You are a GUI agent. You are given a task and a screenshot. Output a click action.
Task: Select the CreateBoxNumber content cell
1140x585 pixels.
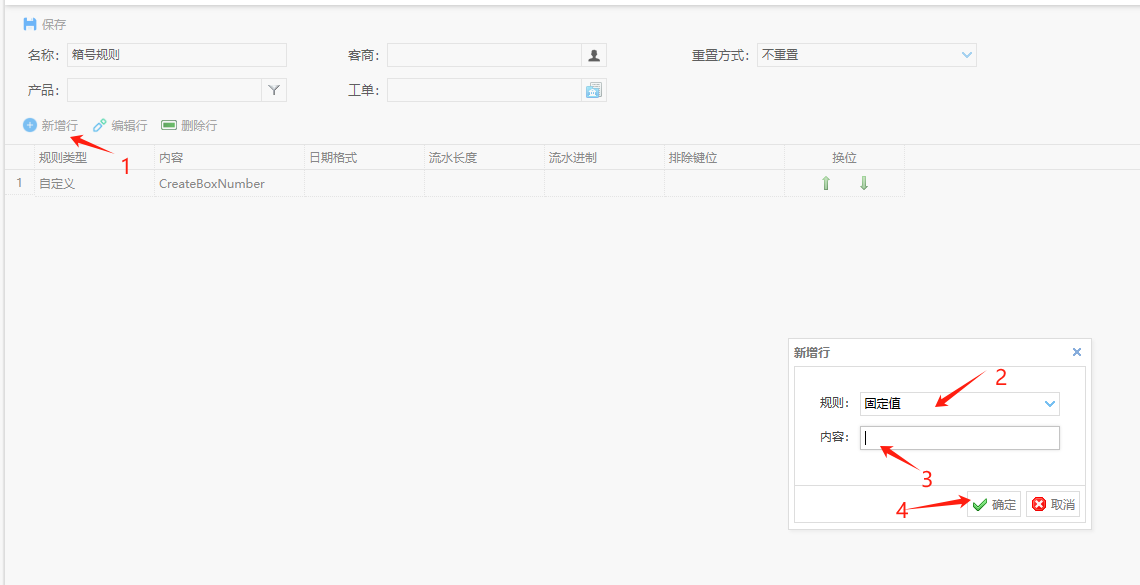(x=212, y=184)
